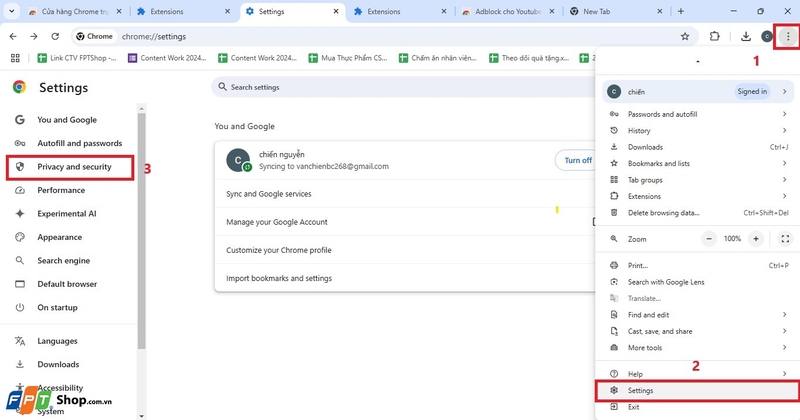Viewport: 800px width, 420px height.
Task: Open the Chrome three-dot menu button
Action: pyautogui.click(x=788, y=36)
